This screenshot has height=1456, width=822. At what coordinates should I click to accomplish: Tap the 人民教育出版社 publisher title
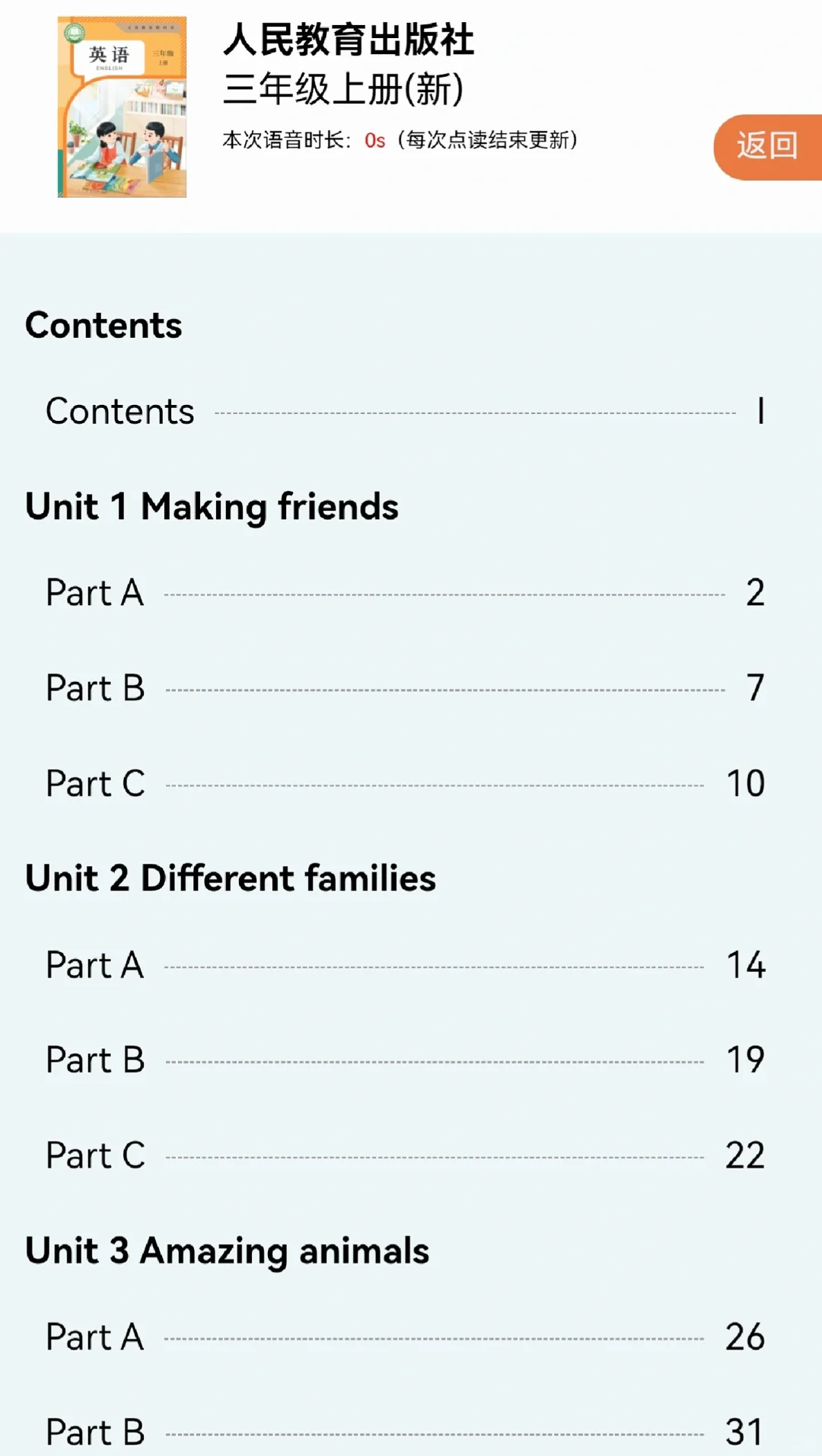tap(349, 40)
